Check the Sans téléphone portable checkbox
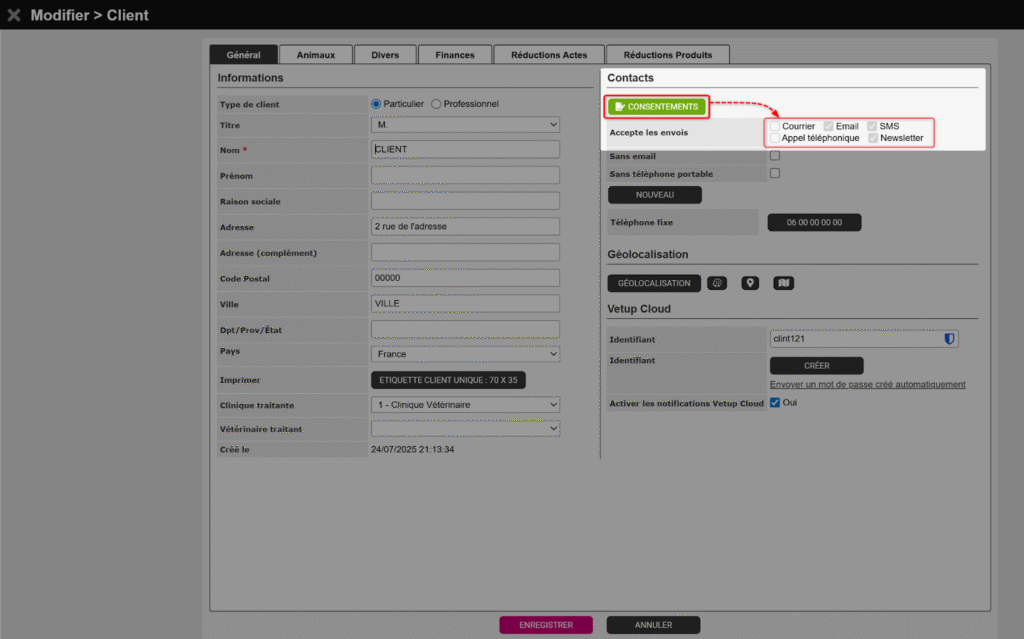This screenshot has width=1024, height=639. click(775, 174)
